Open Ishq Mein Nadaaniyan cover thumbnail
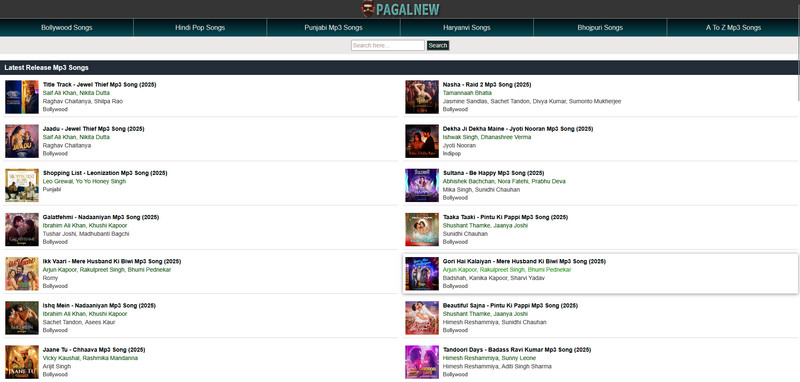This screenshot has width=800, height=382. 22,318
